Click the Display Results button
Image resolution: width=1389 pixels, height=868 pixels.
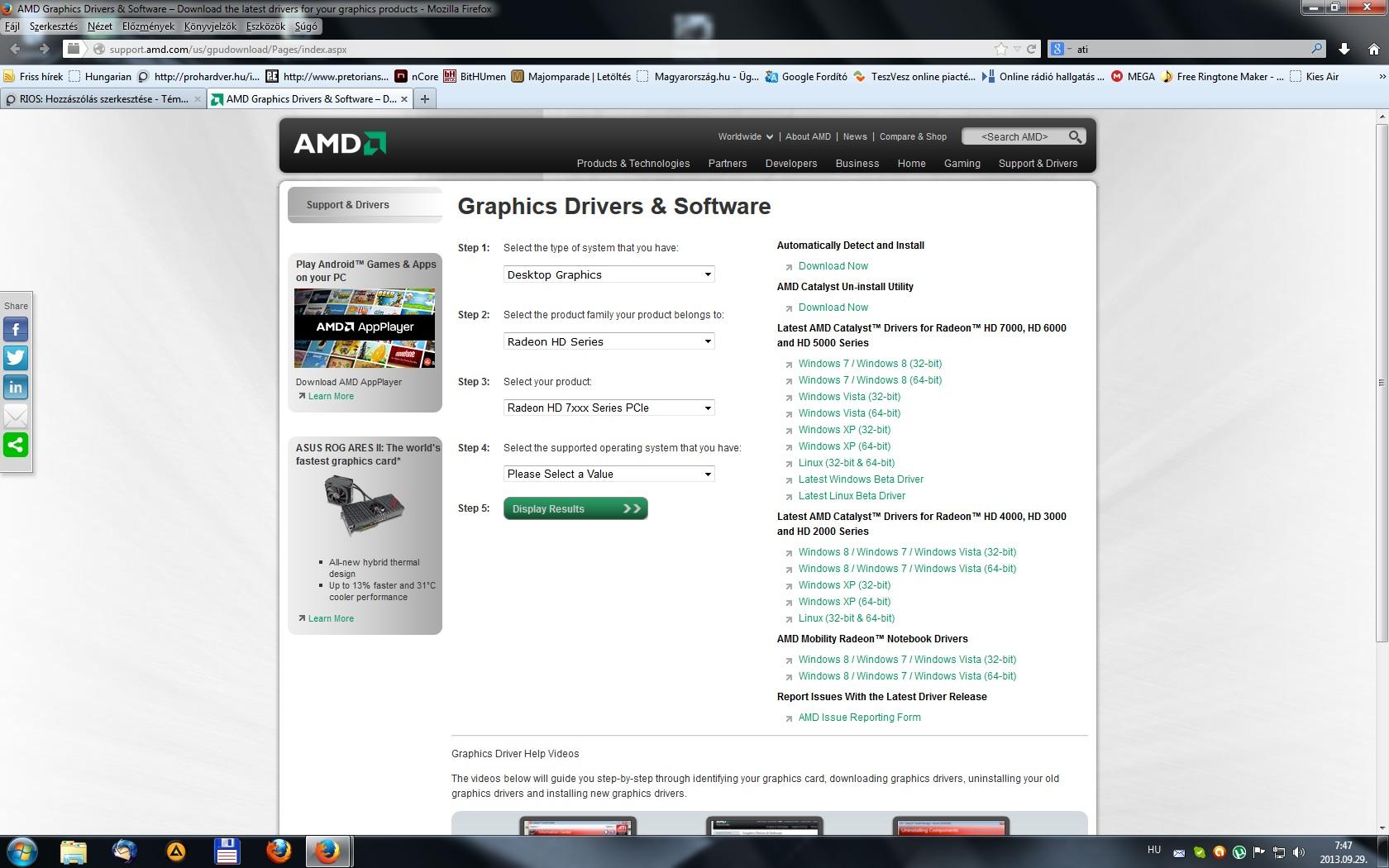(x=575, y=508)
